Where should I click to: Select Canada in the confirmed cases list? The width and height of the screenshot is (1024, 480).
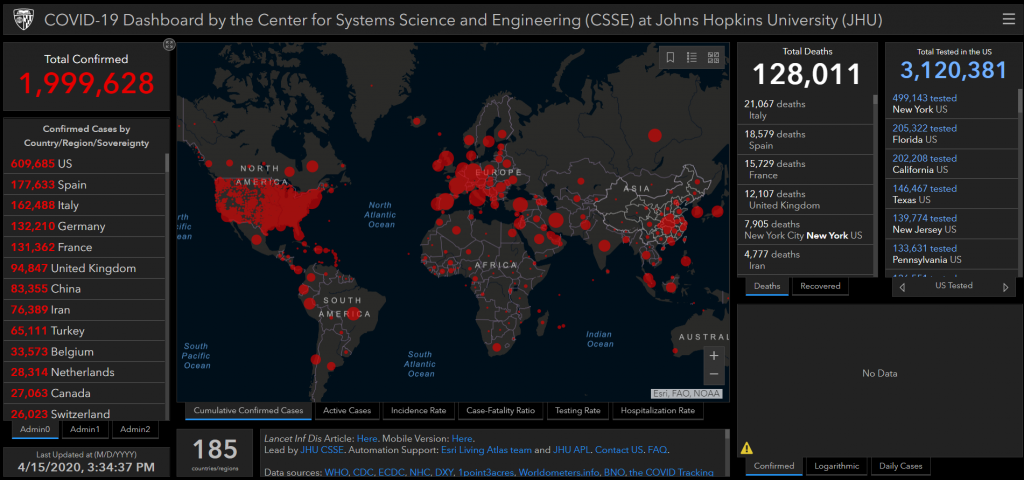tap(85, 393)
